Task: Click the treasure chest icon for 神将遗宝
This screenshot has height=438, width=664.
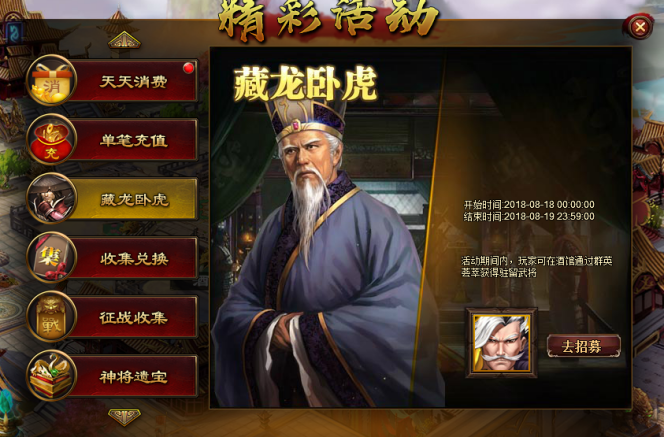Action: pos(52,376)
